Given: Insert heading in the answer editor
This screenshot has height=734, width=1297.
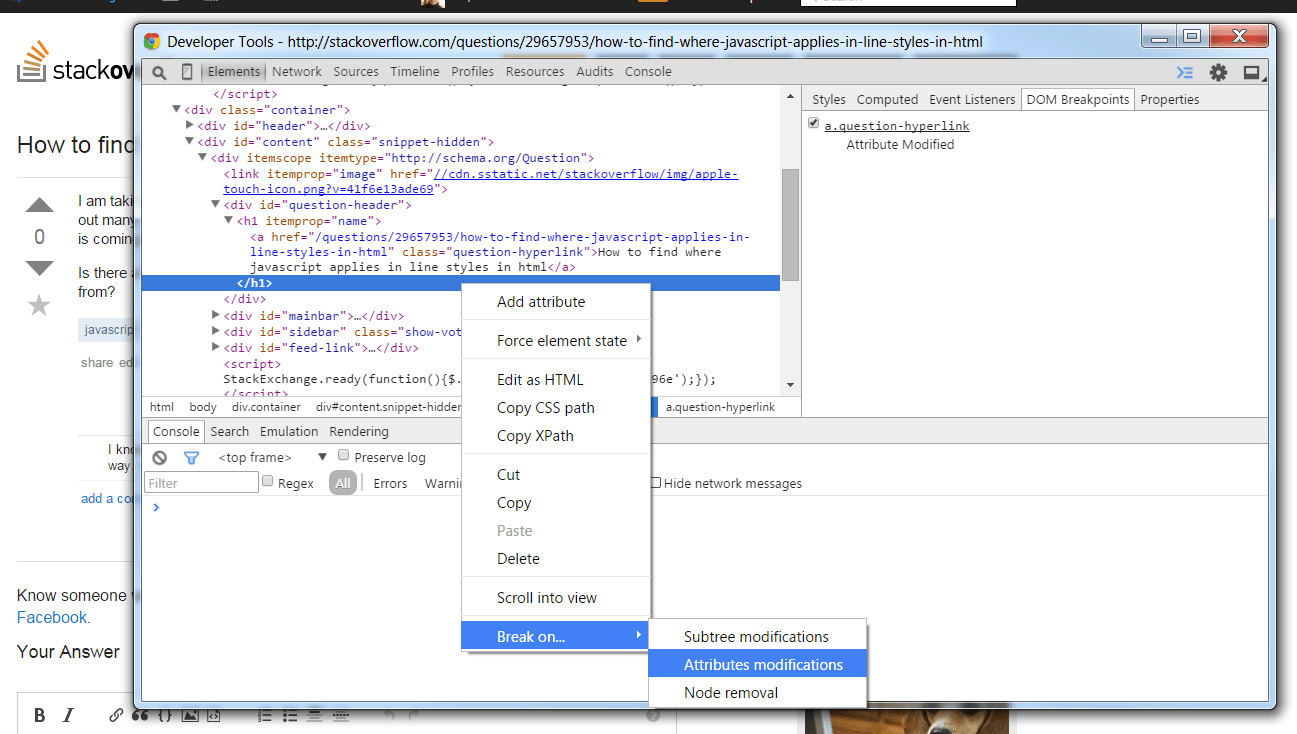Looking at the screenshot, I should (314, 715).
